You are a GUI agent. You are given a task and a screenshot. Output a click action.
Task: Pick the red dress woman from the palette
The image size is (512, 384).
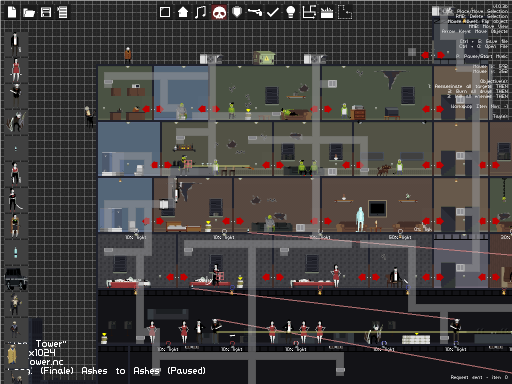[16, 70]
